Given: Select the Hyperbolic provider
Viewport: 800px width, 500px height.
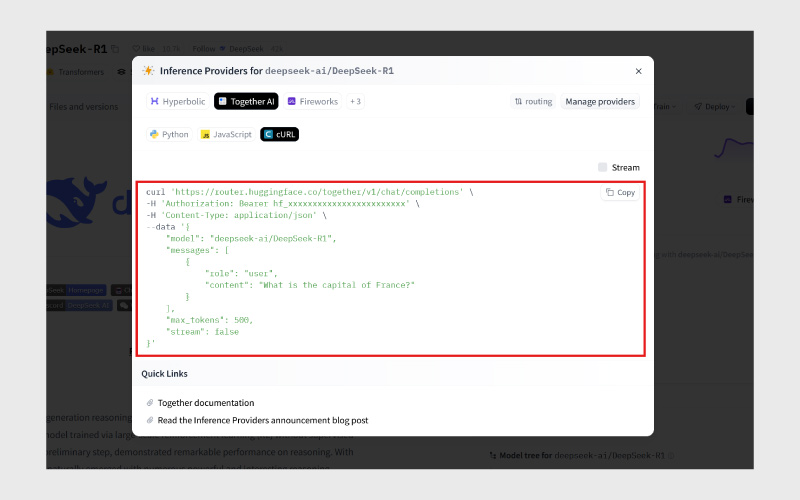Looking at the screenshot, I should (x=176, y=101).
